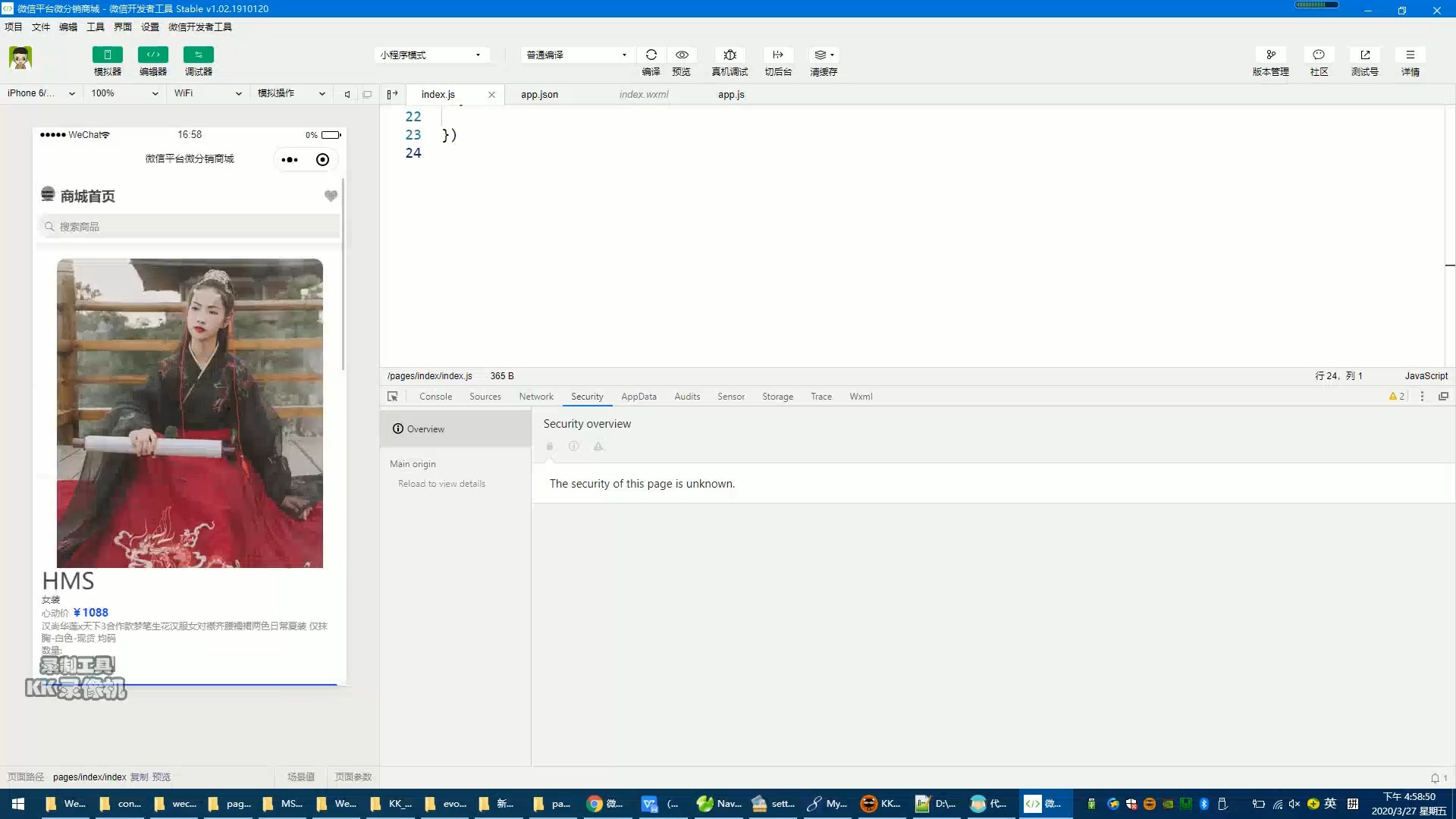Switch to the AppData devtools tab
Image resolution: width=1456 pixels, height=819 pixels.
tap(639, 396)
